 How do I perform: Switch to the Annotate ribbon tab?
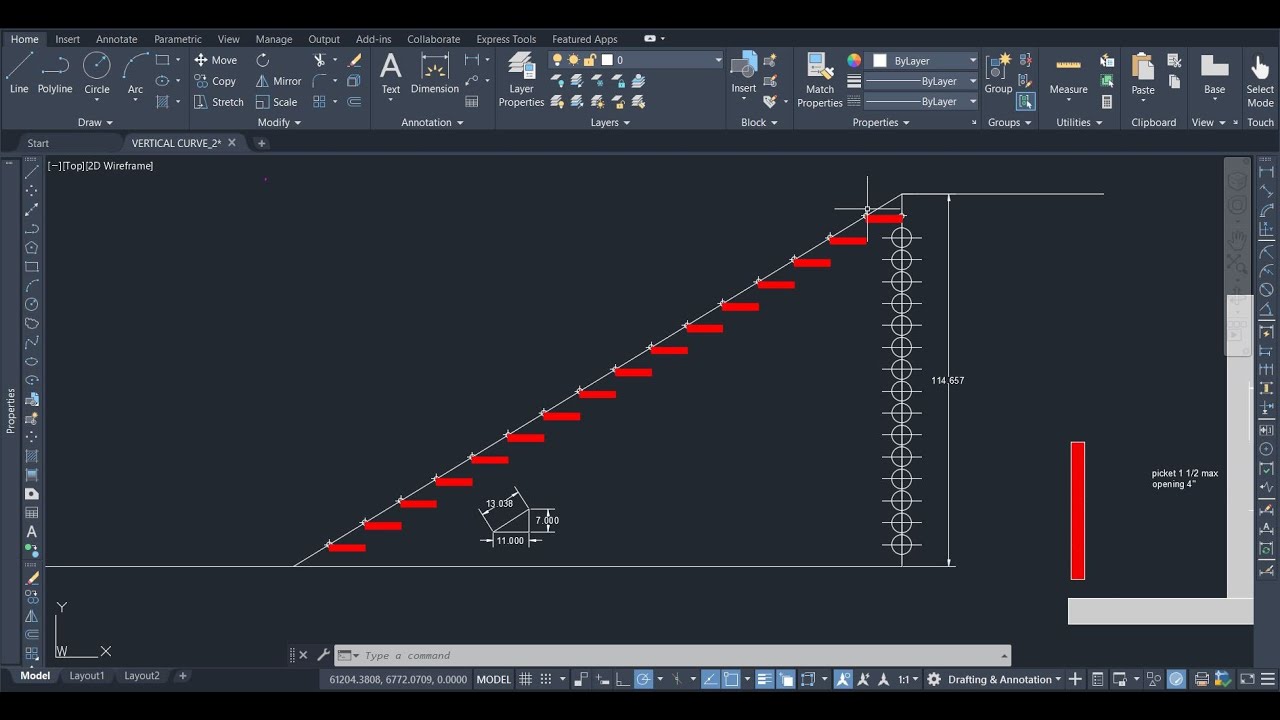[x=117, y=39]
